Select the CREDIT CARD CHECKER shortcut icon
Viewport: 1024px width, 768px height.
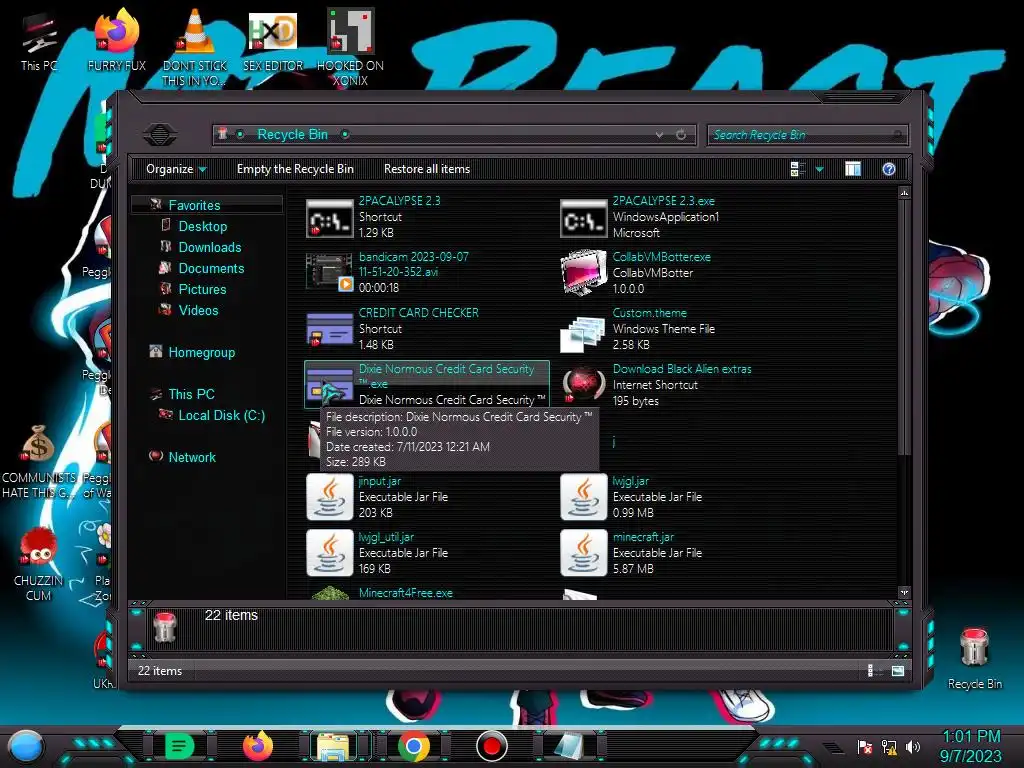click(329, 329)
